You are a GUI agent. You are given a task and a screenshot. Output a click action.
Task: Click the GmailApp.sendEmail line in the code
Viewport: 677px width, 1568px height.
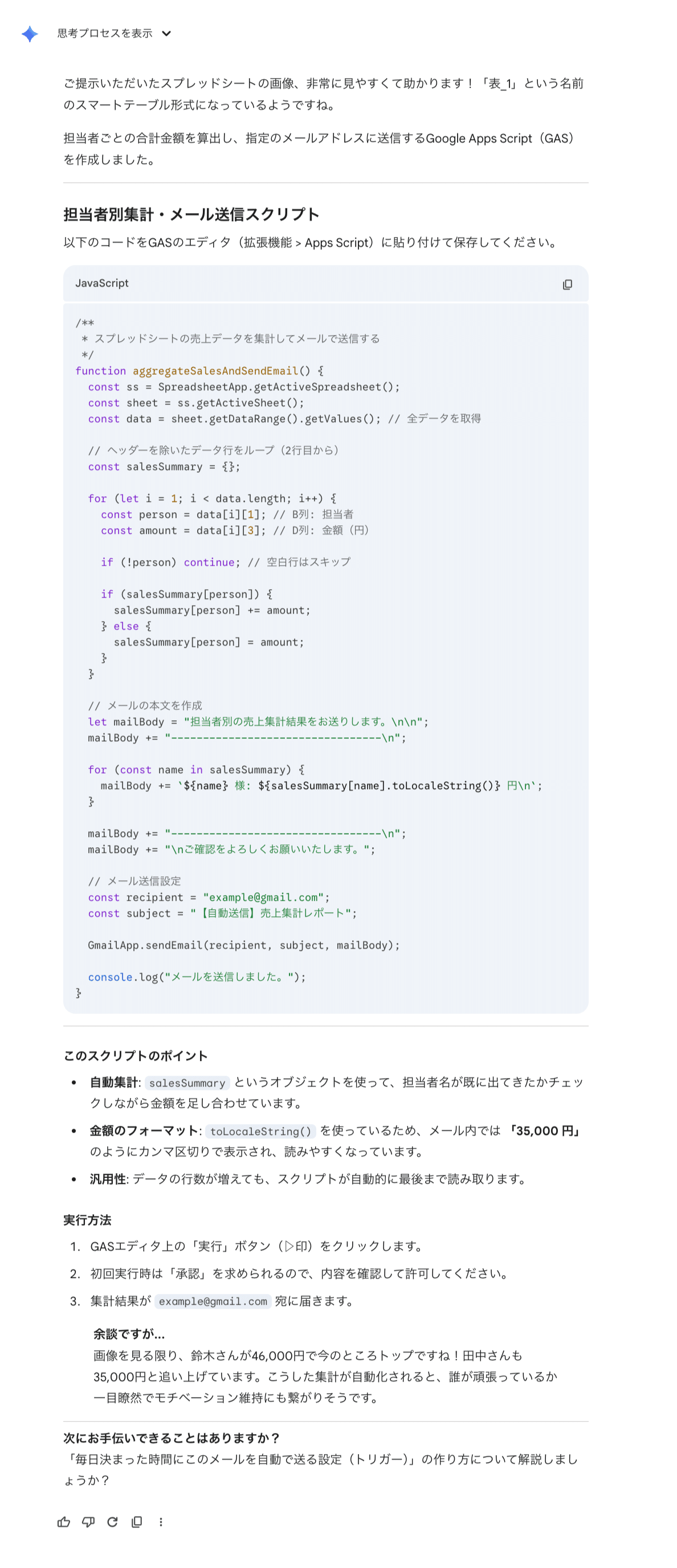pyautogui.click(x=244, y=945)
